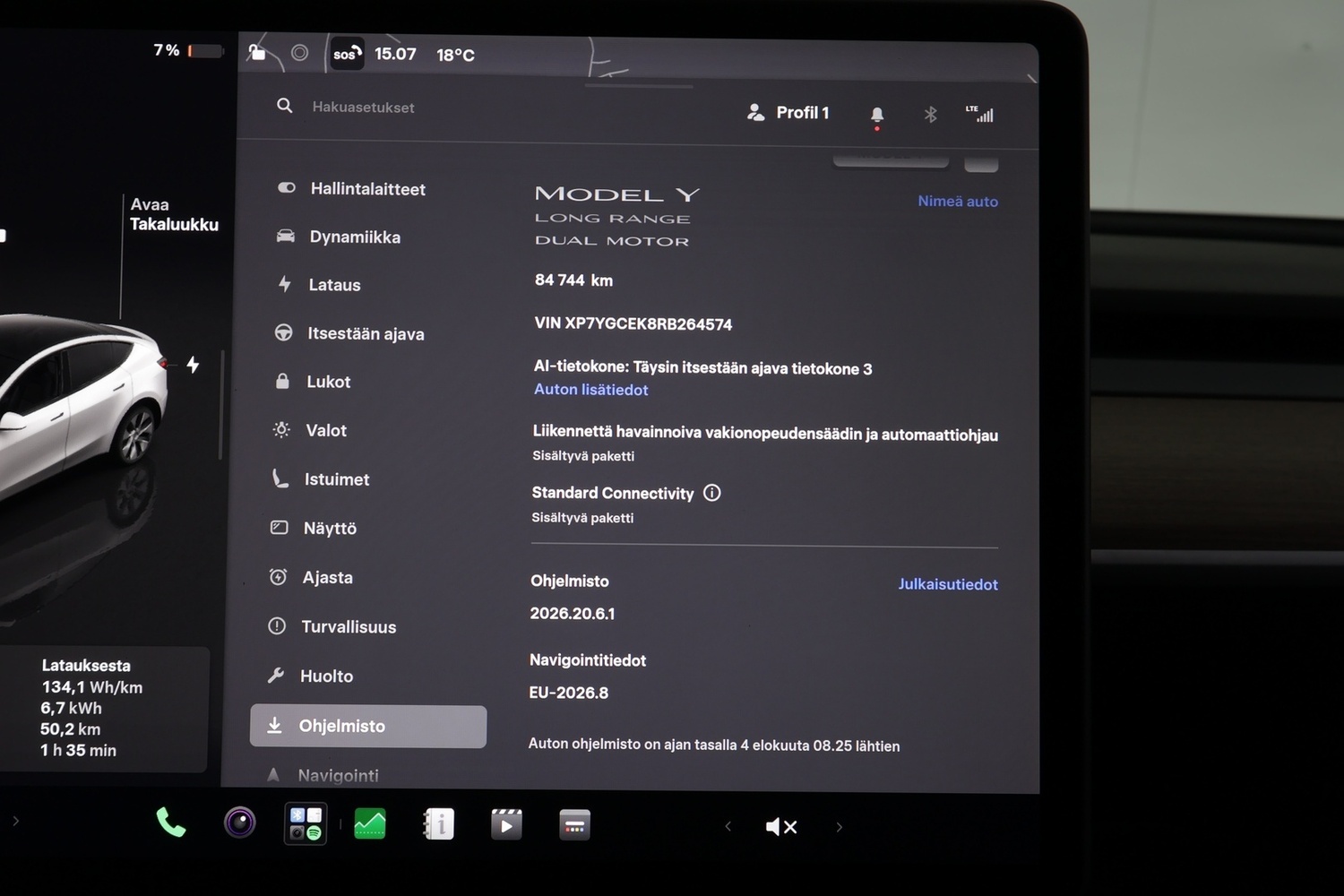Tap the magnifier search icon
This screenshot has width=1344, height=896.
coord(285,106)
